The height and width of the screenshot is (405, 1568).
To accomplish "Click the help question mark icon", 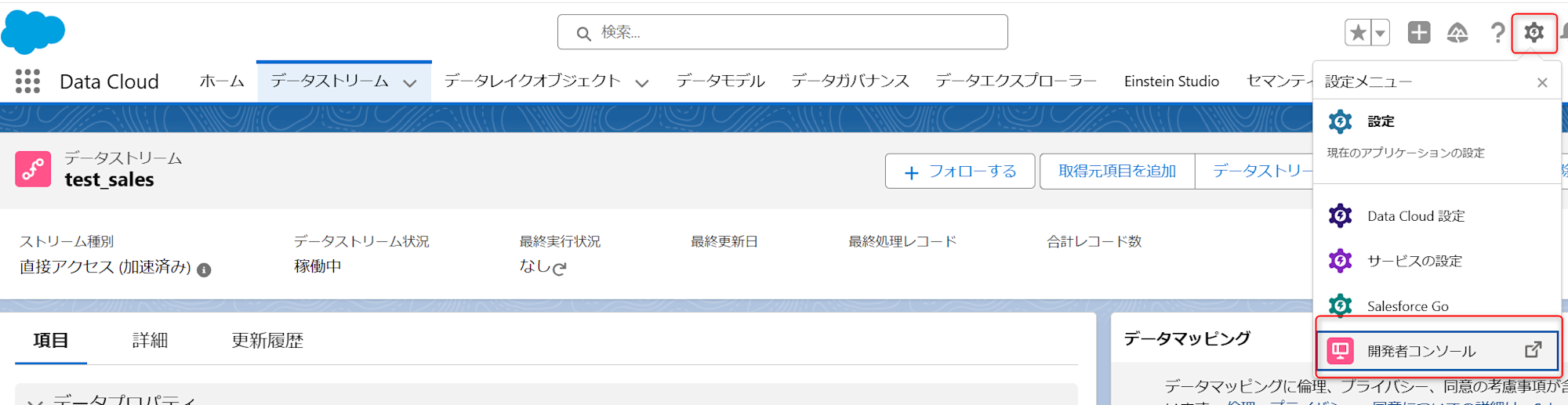I will 1497,33.
